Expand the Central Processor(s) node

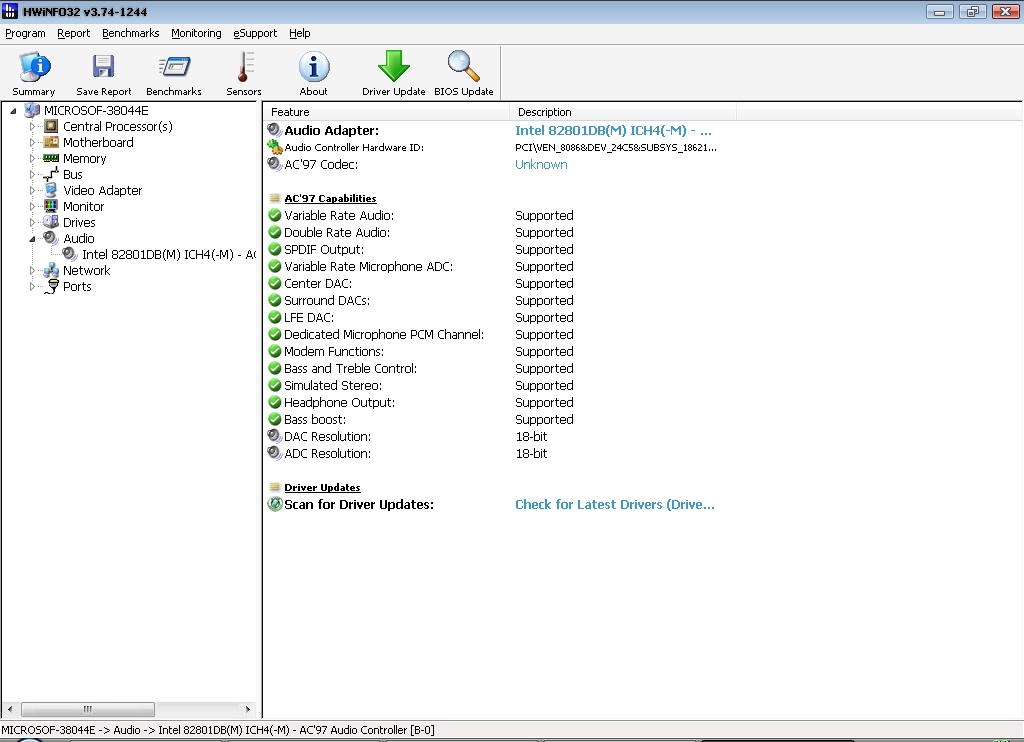click(32, 127)
